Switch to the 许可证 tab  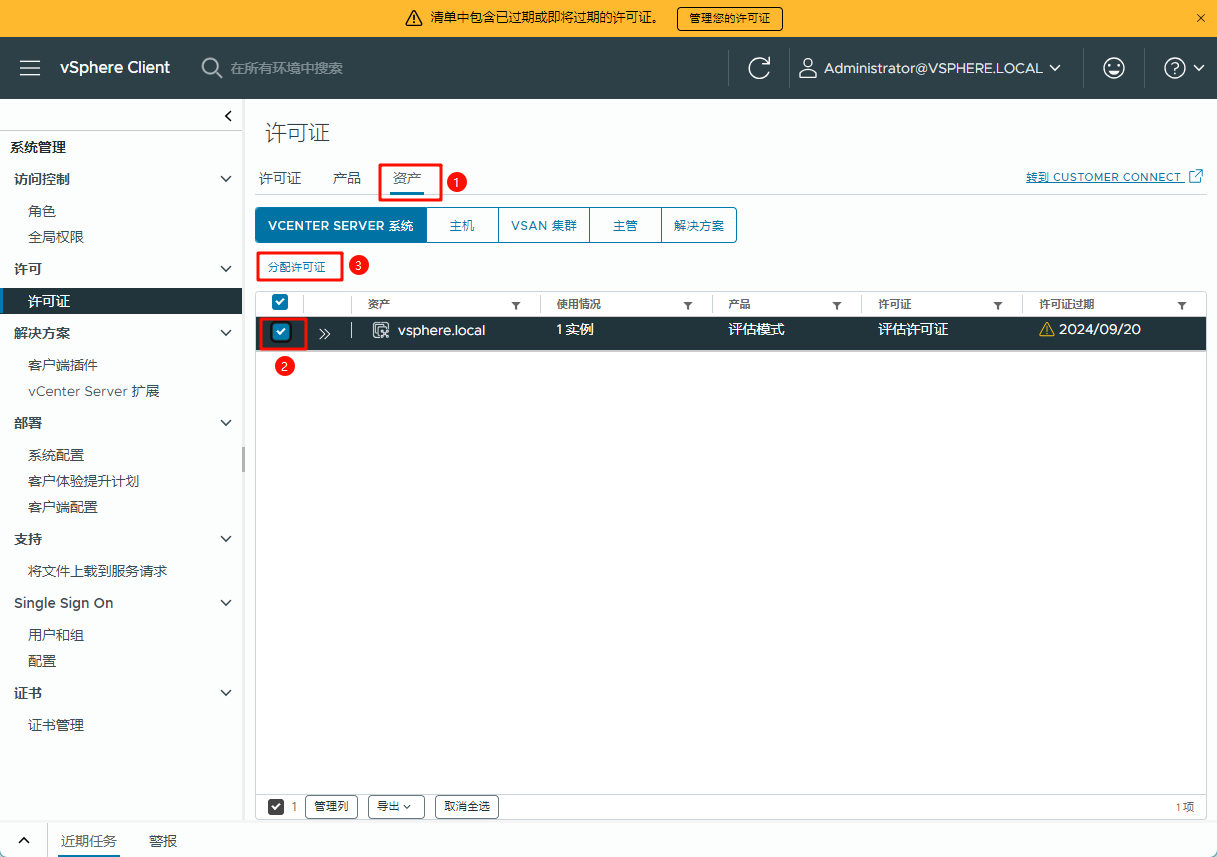click(x=280, y=178)
